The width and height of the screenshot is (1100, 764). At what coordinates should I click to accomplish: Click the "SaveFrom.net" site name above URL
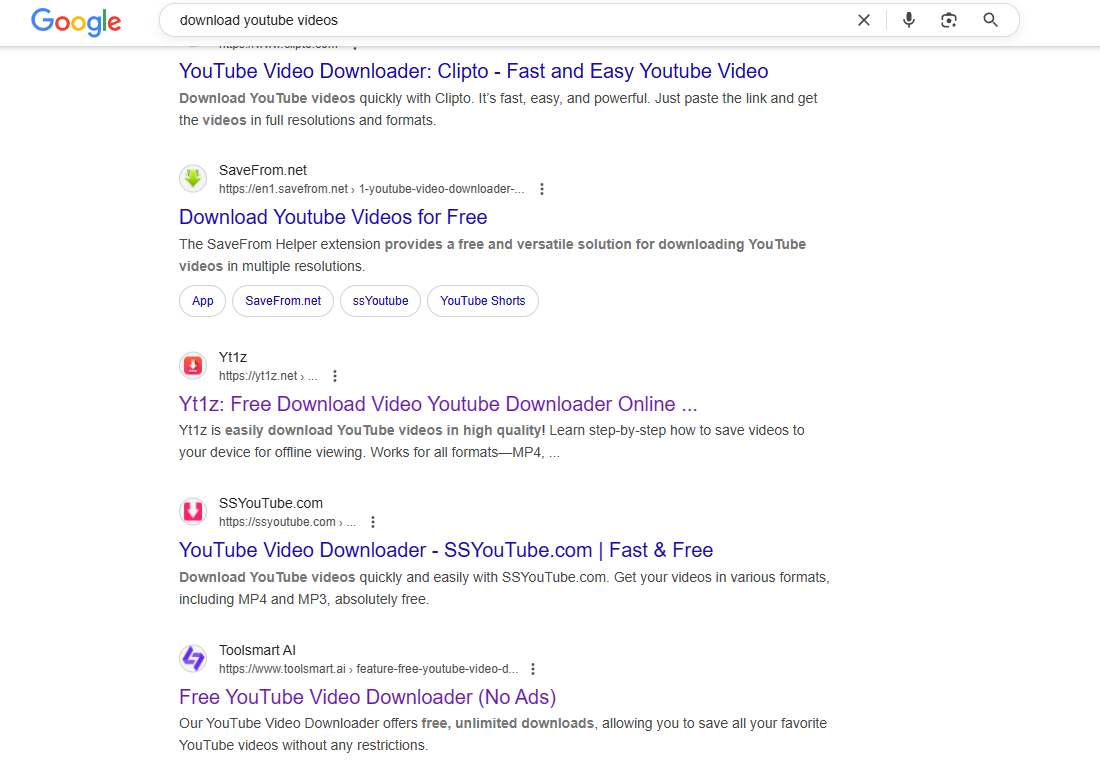263,170
